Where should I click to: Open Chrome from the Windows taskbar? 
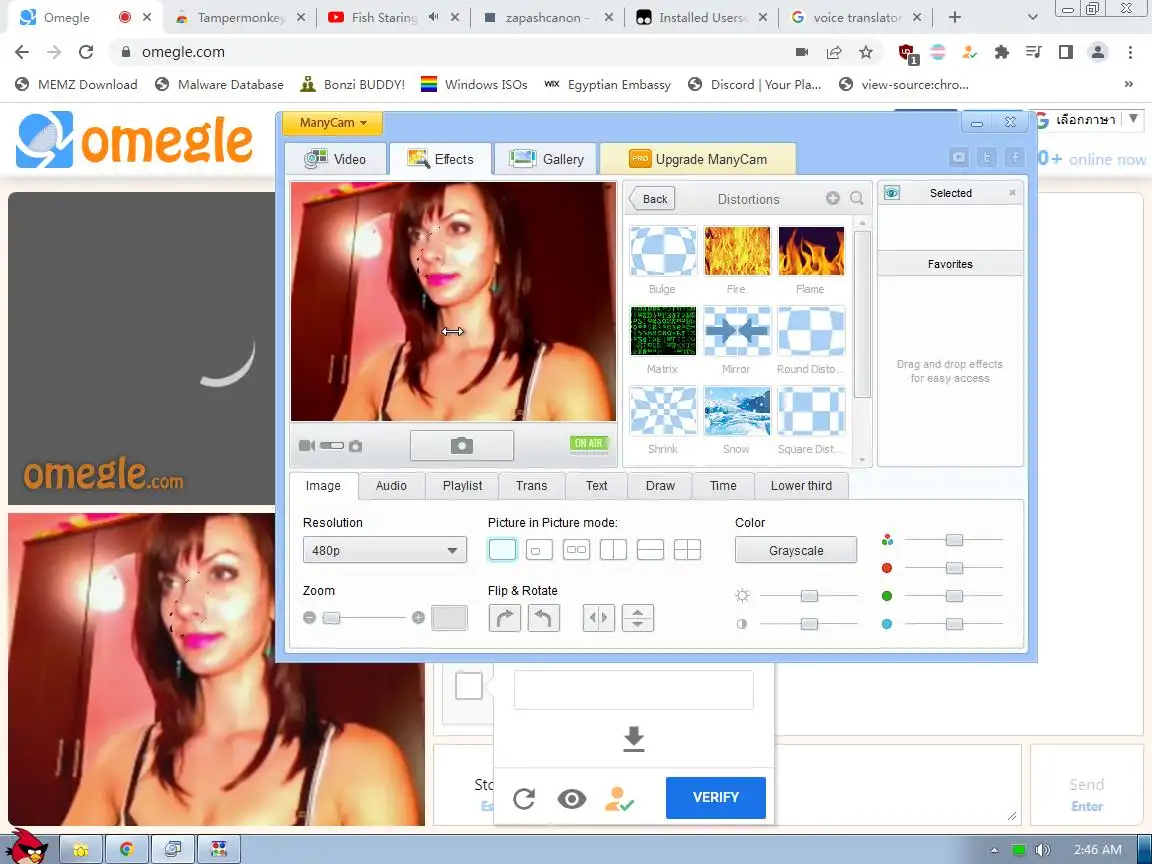pos(126,849)
